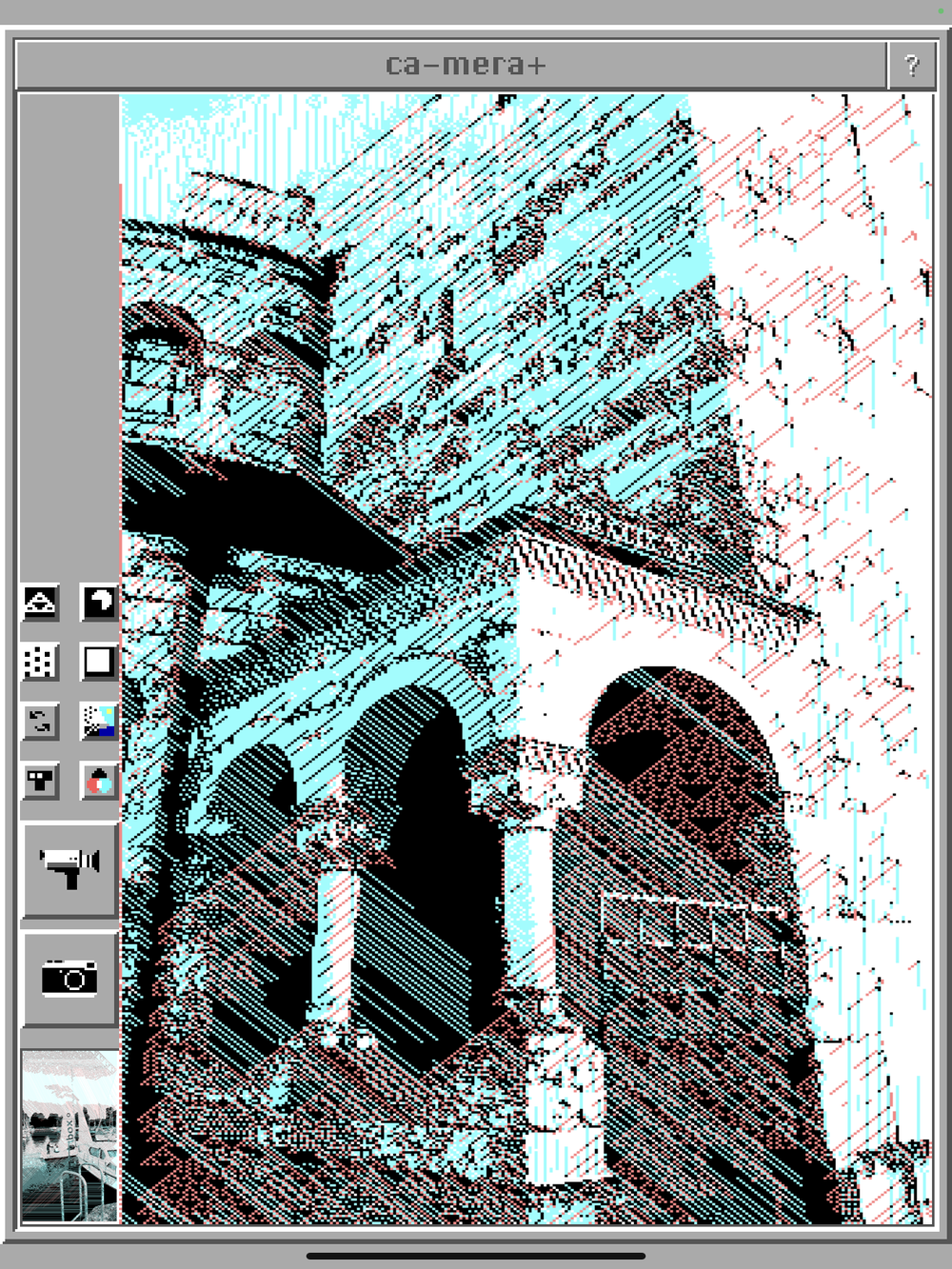Tap the live camera preview area
The image size is (952, 1269).
[526, 659]
